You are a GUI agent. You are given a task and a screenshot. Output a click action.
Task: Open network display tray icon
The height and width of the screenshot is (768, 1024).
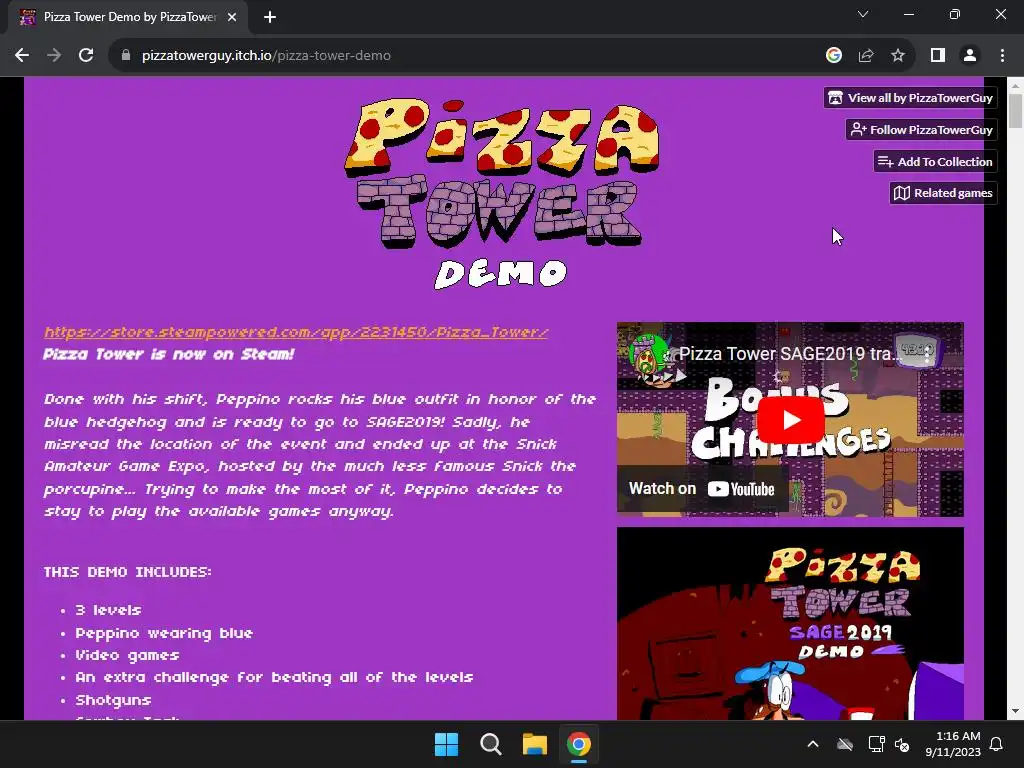click(x=876, y=744)
